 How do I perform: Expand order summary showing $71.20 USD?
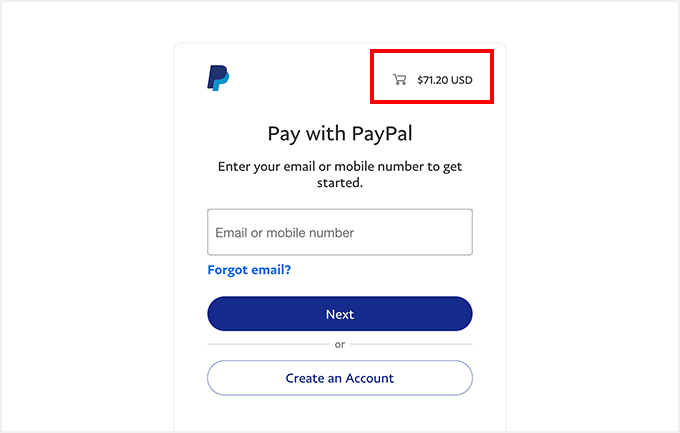445,80
